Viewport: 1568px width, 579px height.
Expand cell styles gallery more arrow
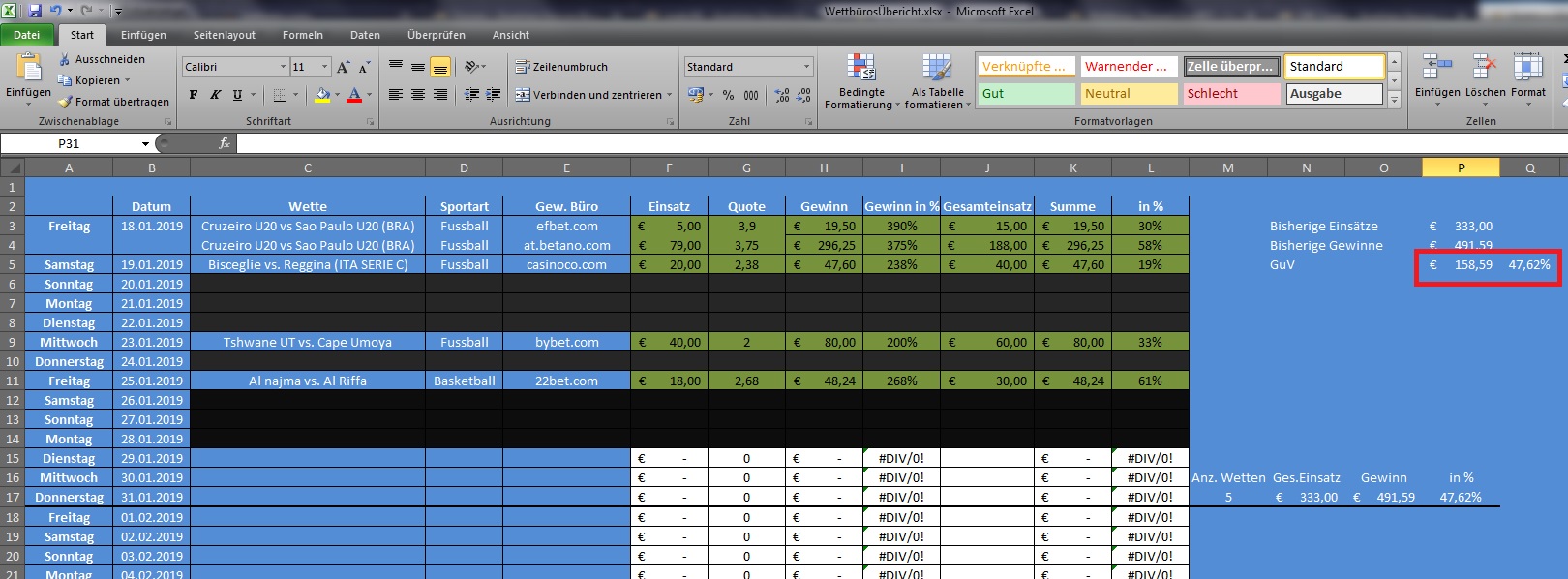point(1394,100)
